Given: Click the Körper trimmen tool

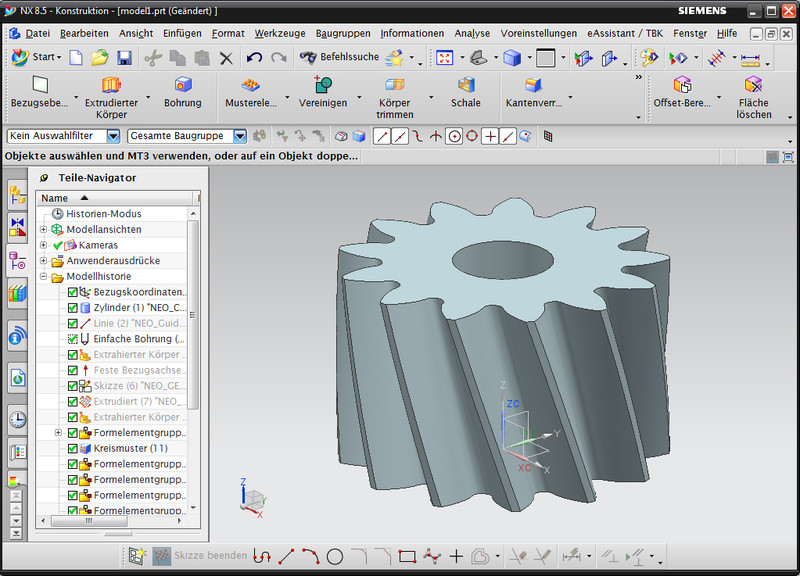Looking at the screenshot, I should click(395, 86).
